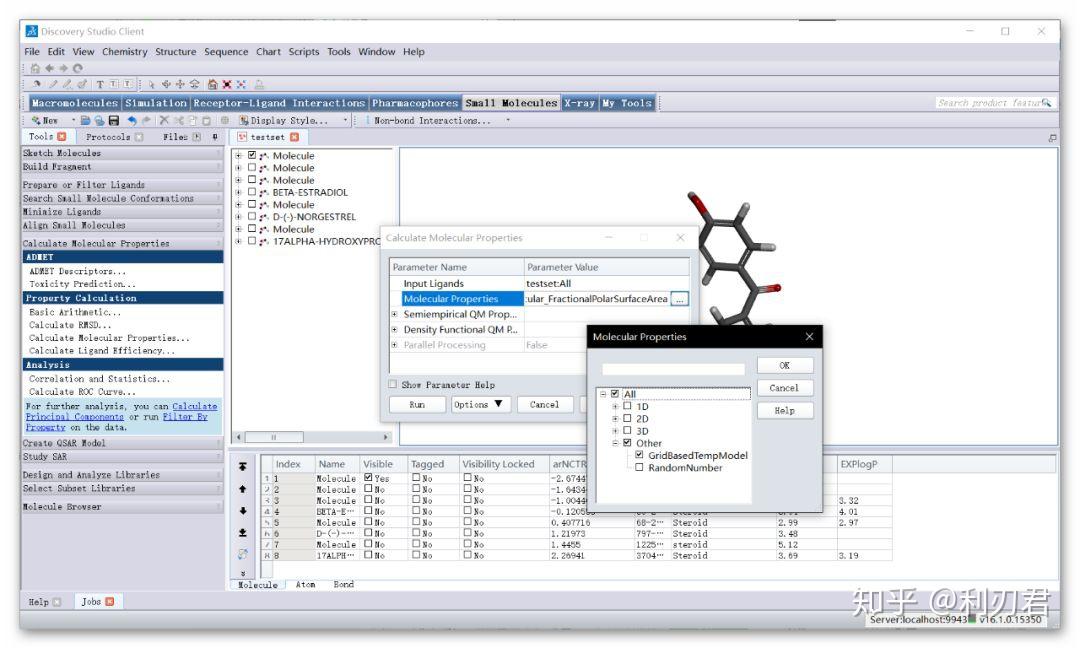Image resolution: width=1080 pixels, height=648 pixels.
Task: Click the Undo arrow icon
Action: (x=132, y=121)
